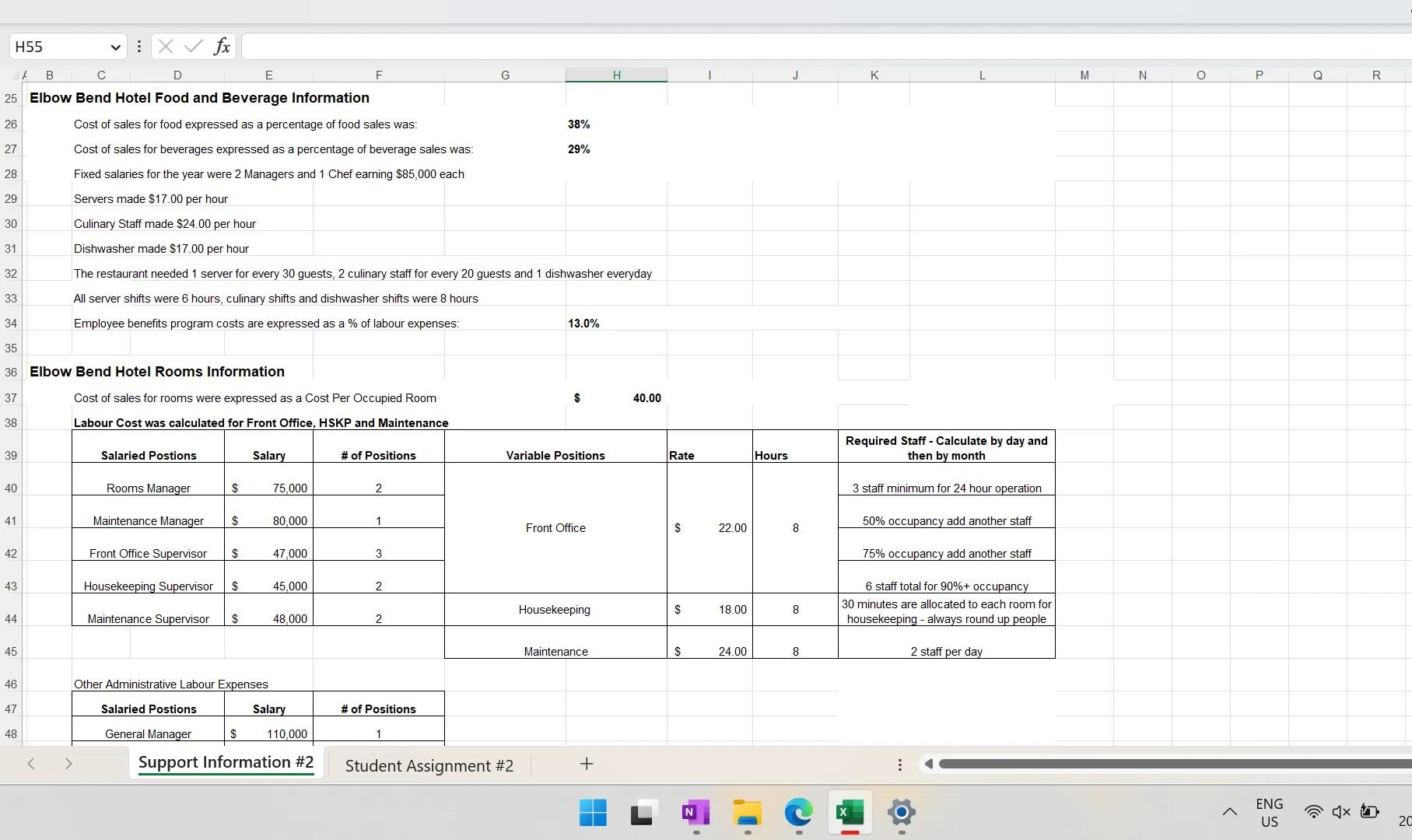Open Wi-Fi network status icon
This screenshot has height=840, width=1412.
[x=1313, y=812]
